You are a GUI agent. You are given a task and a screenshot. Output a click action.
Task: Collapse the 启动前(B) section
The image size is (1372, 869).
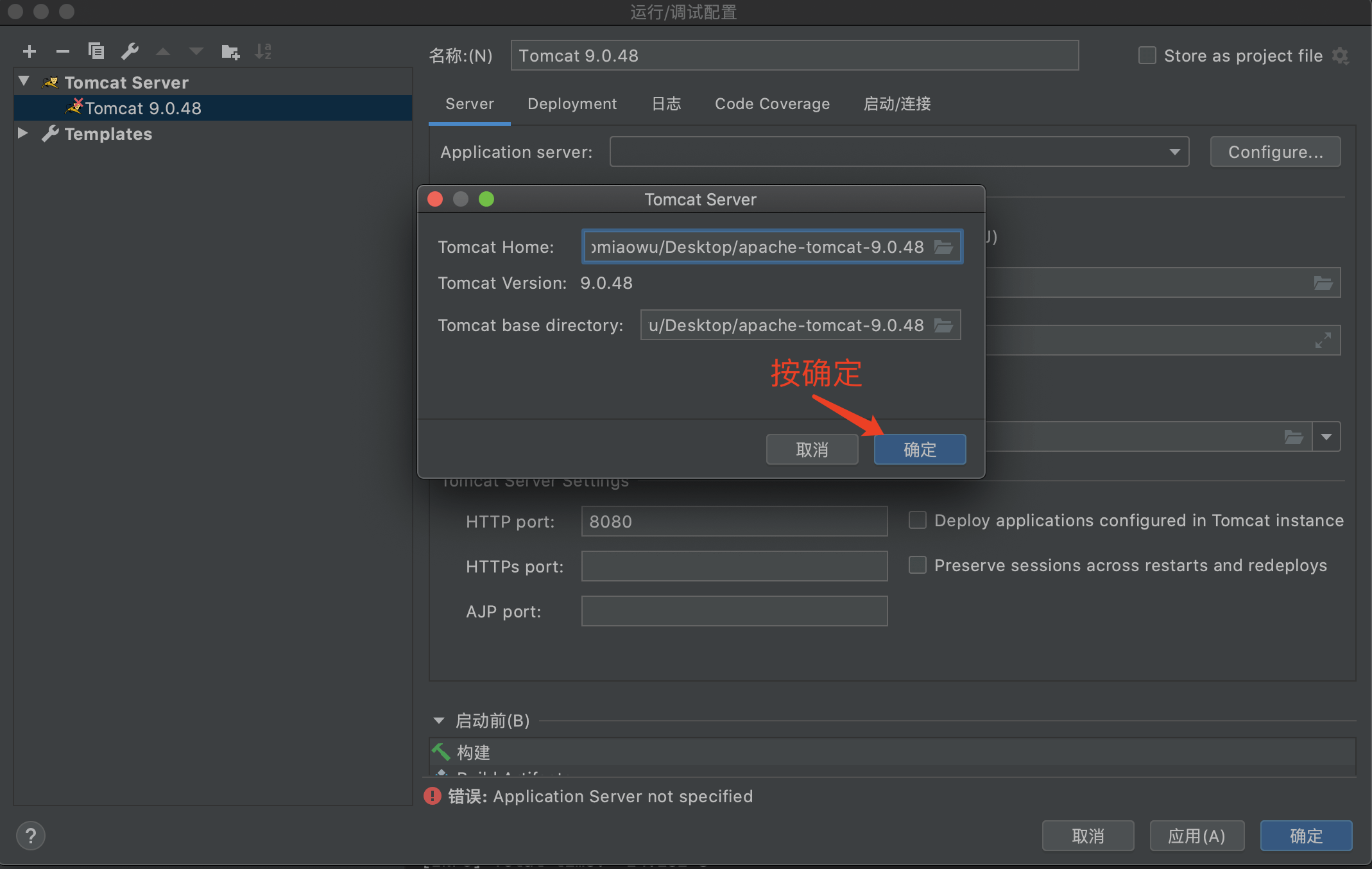(x=439, y=721)
